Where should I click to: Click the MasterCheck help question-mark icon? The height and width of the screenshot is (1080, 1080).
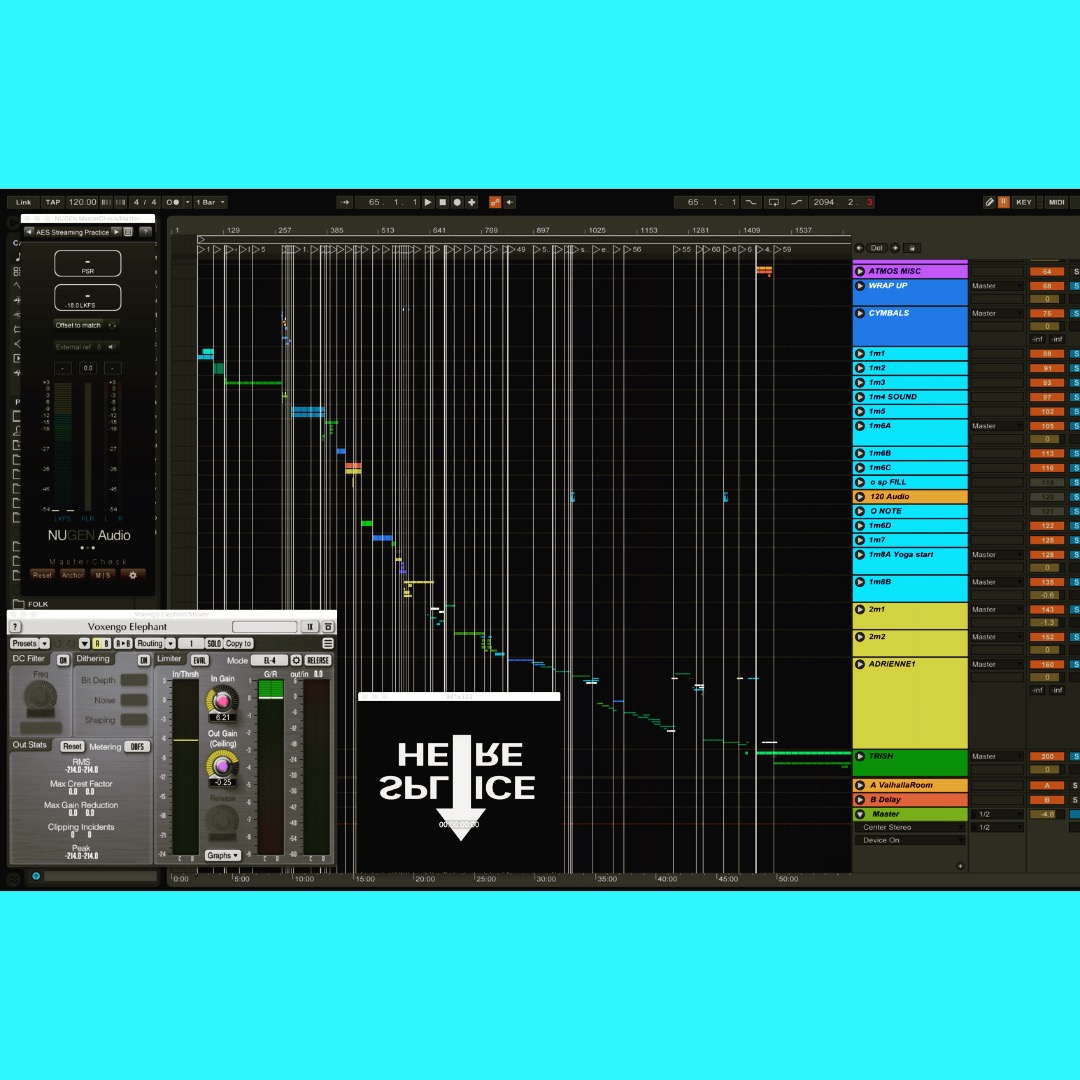(x=145, y=232)
